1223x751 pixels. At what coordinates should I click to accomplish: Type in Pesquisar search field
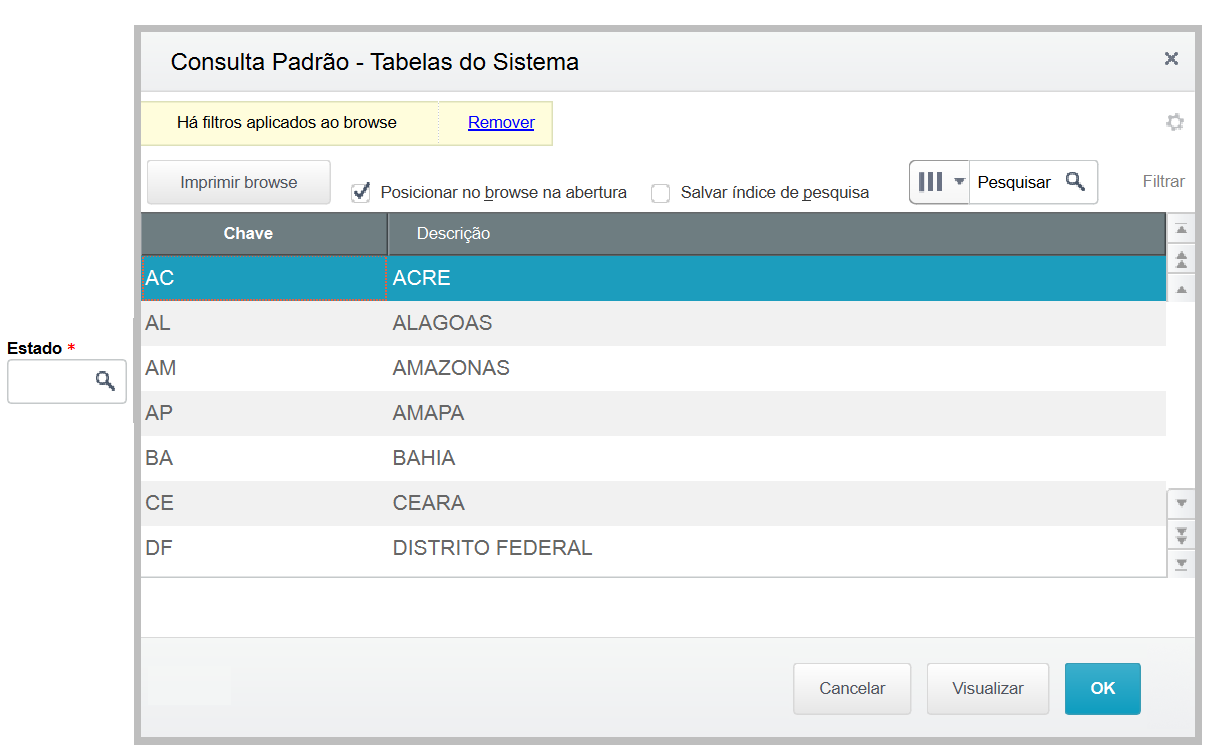click(x=1013, y=182)
